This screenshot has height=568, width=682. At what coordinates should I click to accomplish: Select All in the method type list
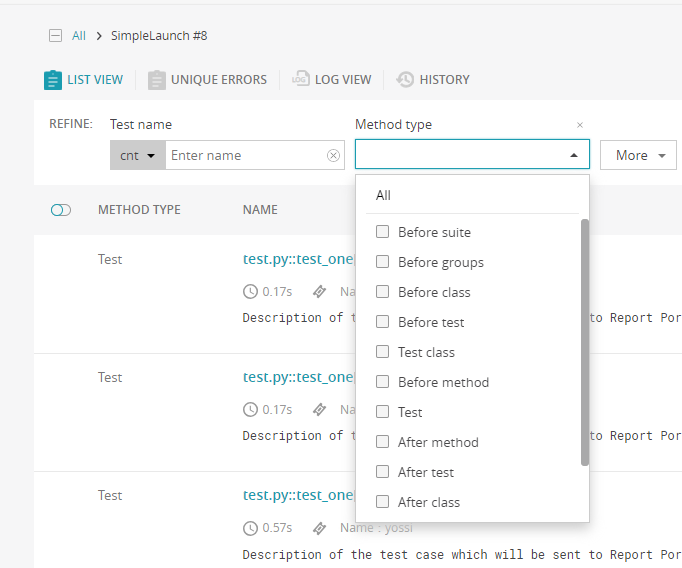[383, 195]
